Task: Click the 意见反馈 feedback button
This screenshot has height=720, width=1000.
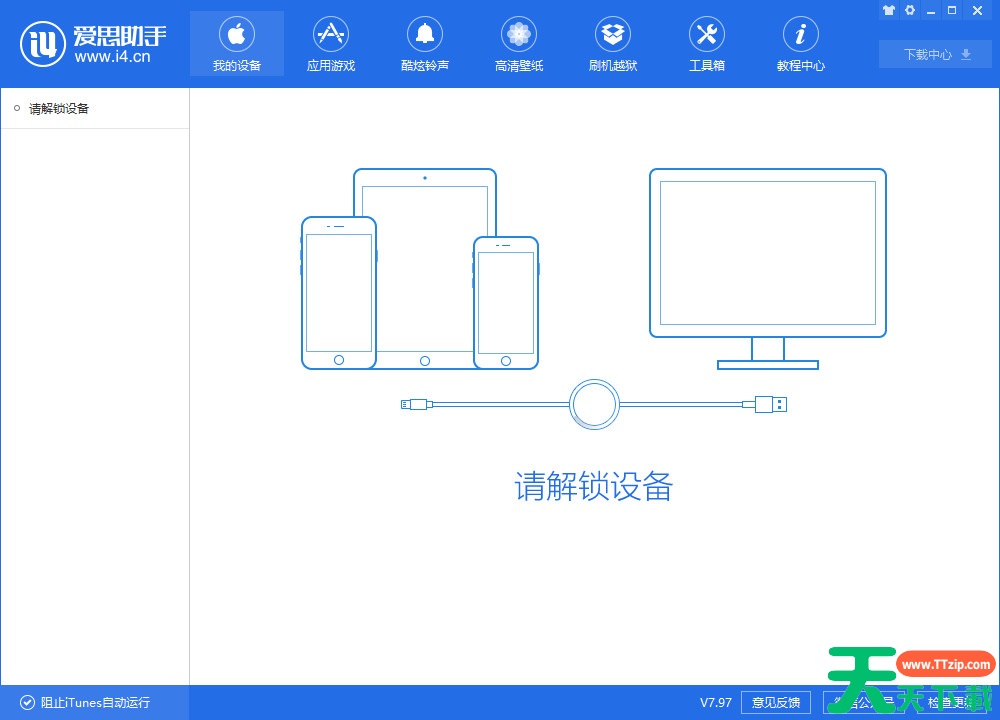Action: [776, 703]
